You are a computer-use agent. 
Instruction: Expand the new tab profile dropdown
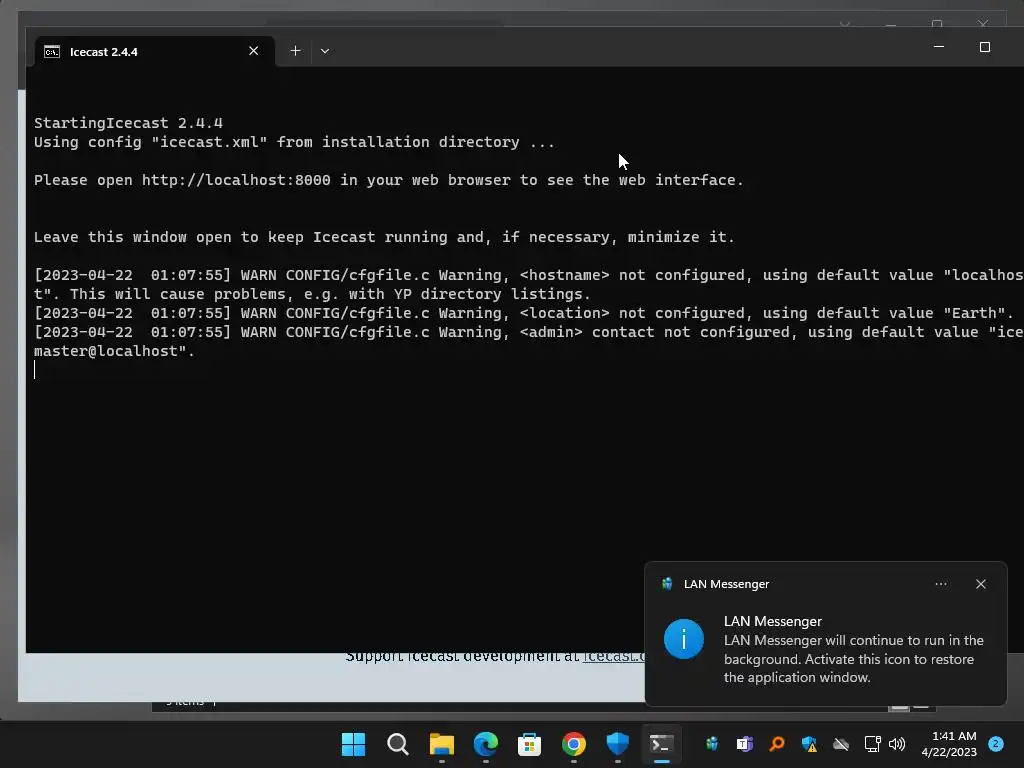pos(325,51)
